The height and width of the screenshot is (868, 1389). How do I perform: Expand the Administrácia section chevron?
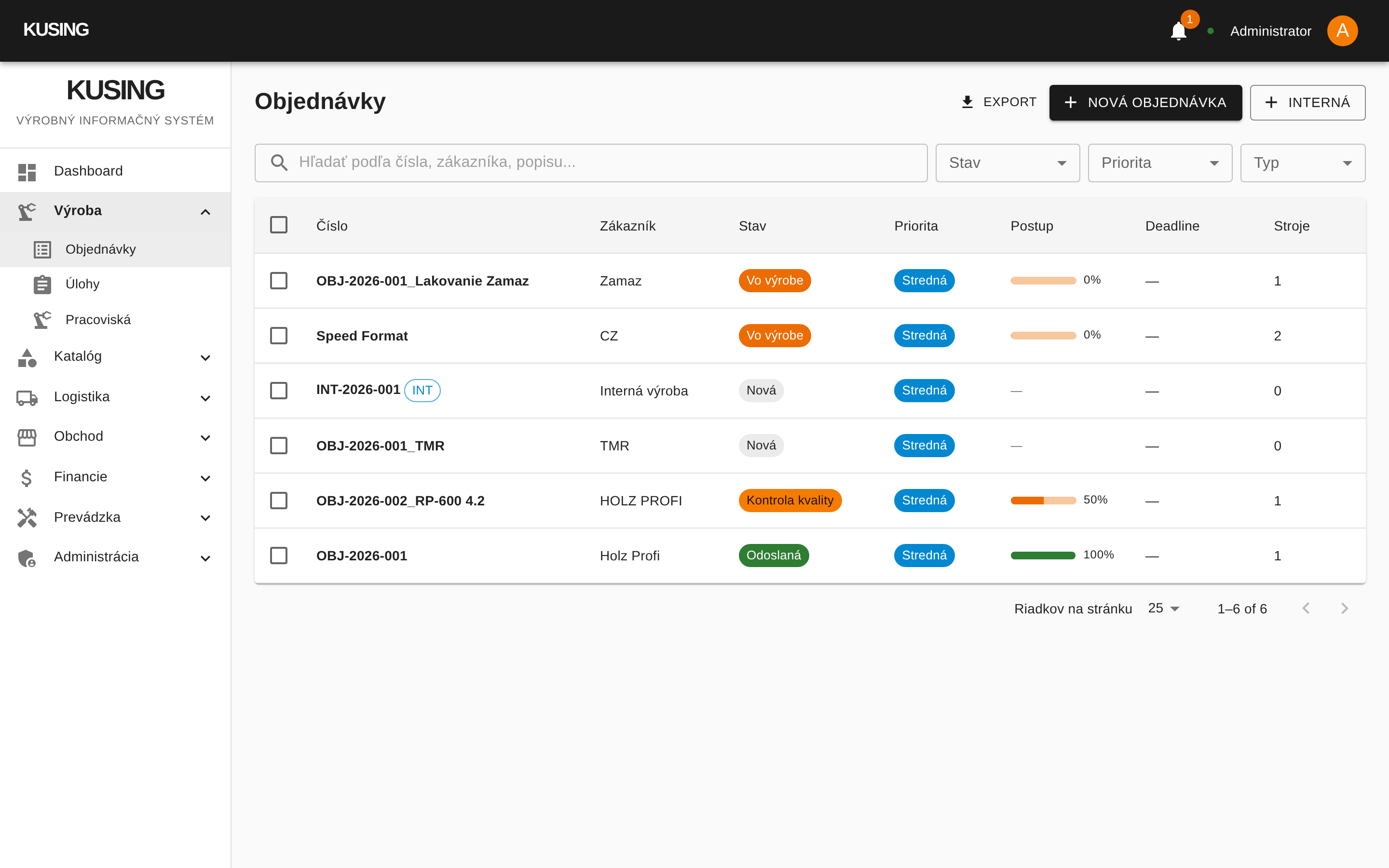(205, 558)
